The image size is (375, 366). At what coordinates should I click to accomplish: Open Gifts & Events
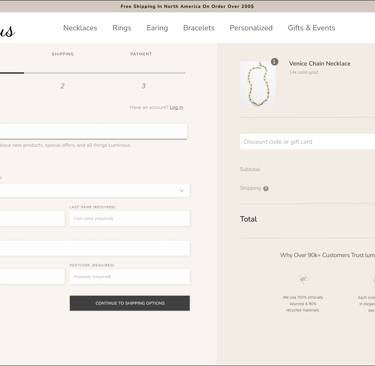(311, 28)
